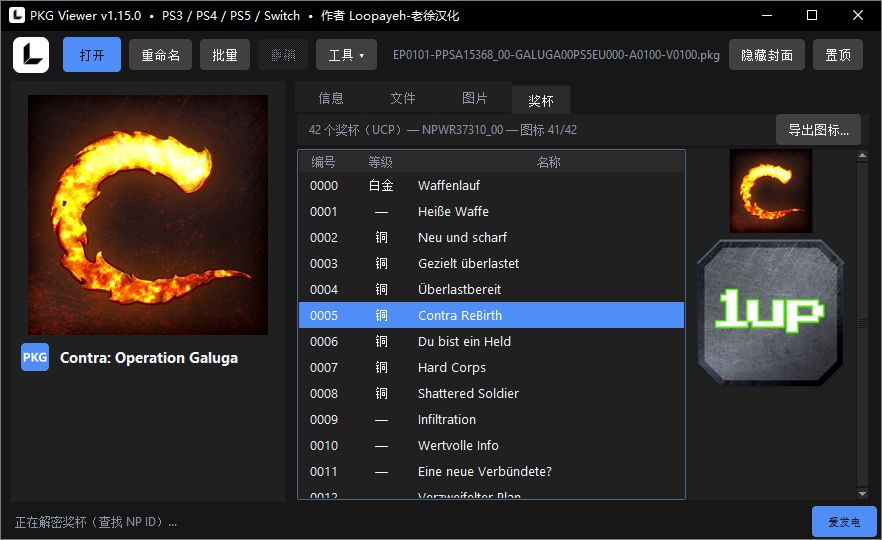Switch to the 文件 files tab
Viewport: 882px width, 540px height.
tap(403, 98)
